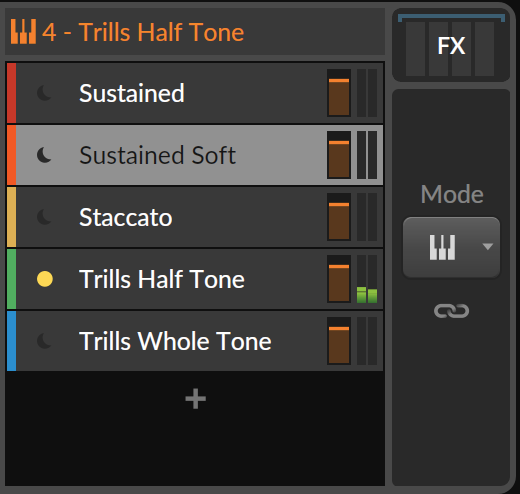Click the Sustained layer volume fader
The height and width of the screenshot is (494, 520).
[x=339, y=93]
